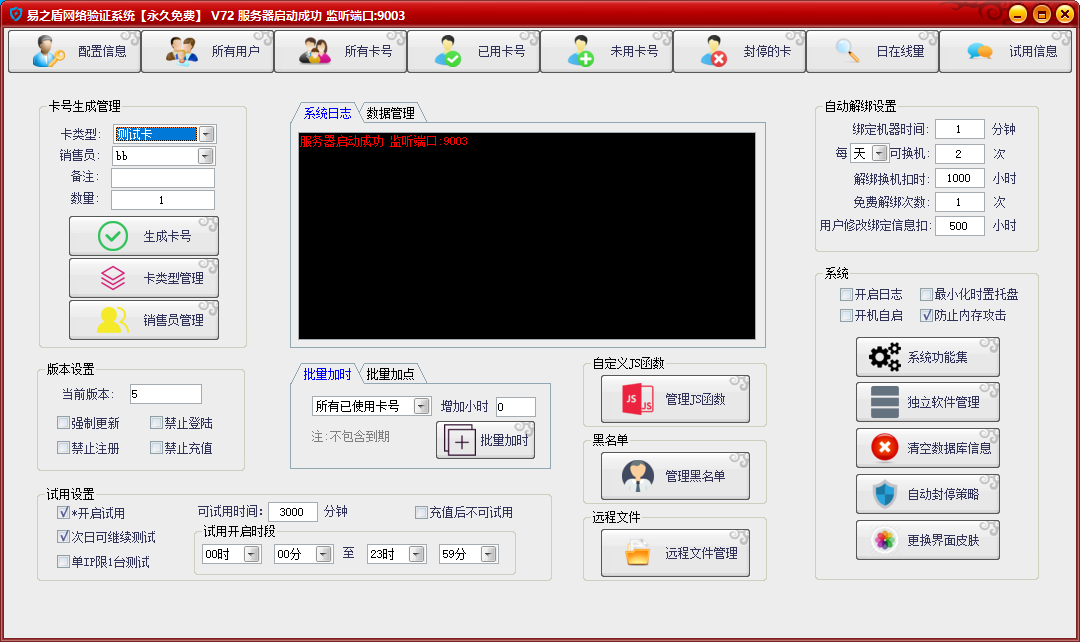Uncheck the 防止内存攻击 checkbox
This screenshot has width=1080, height=642.
point(926,315)
